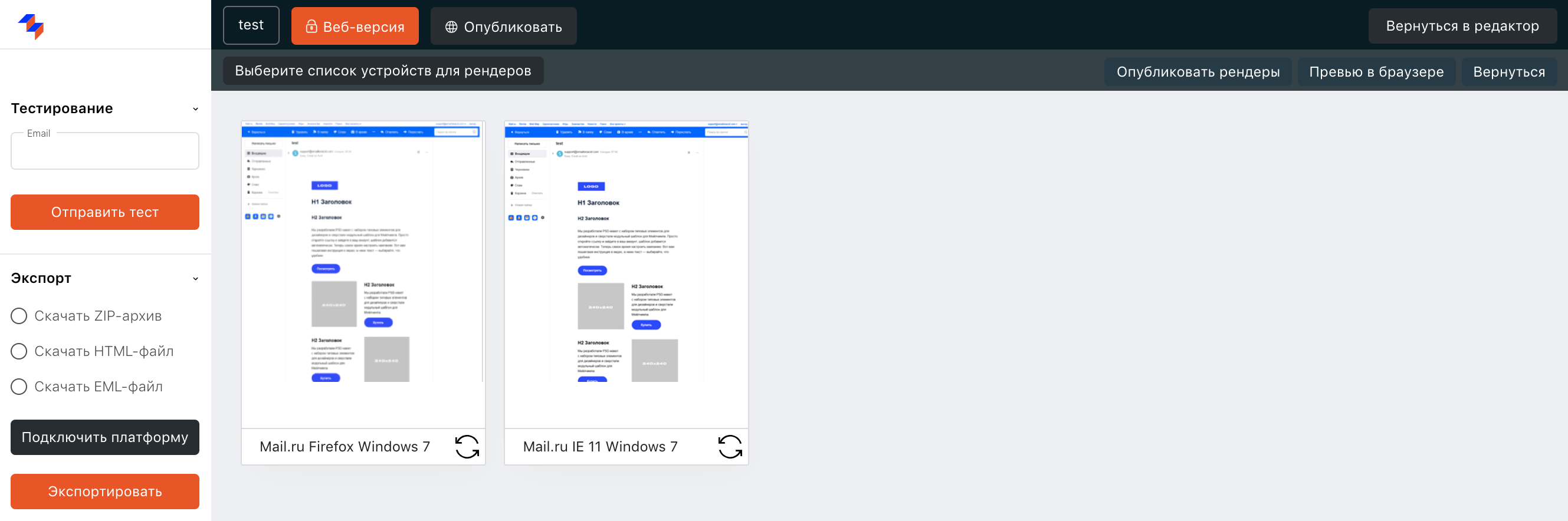Screen dimensions: 1568x521
Task: Click the Вернуться button in the toolbar
Action: [1509, 72]
